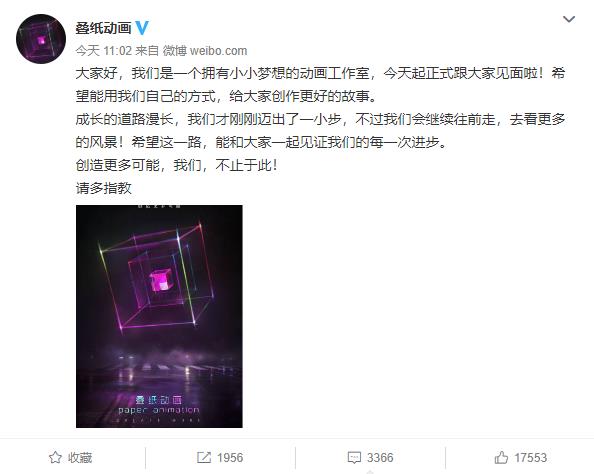The height and width of the screenshot is (474, 594).
Task: Click the line 创造更多可能，我们，不止于此
Action: (x=177, y=165)
